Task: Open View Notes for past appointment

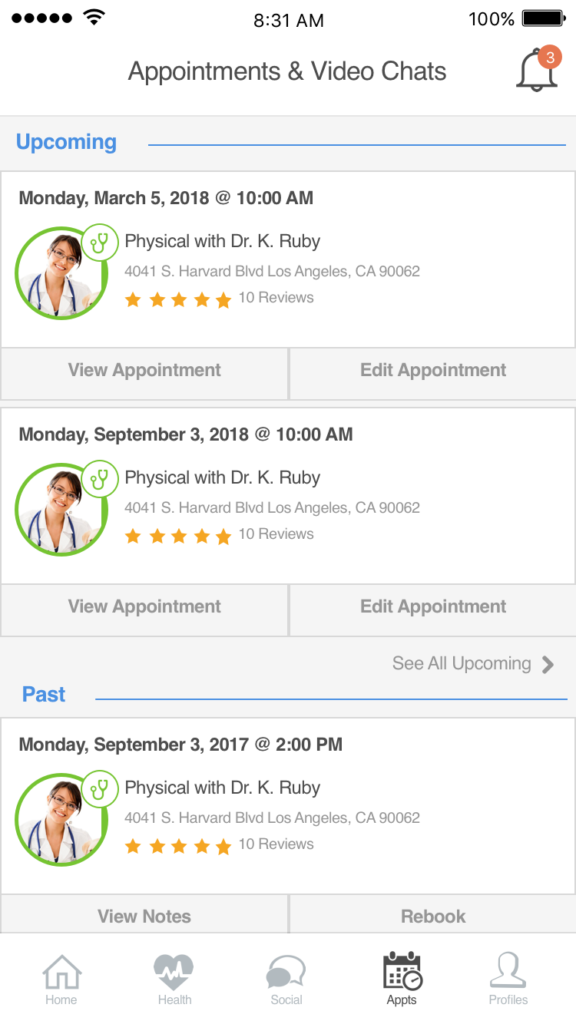Action: coord(144,914)
